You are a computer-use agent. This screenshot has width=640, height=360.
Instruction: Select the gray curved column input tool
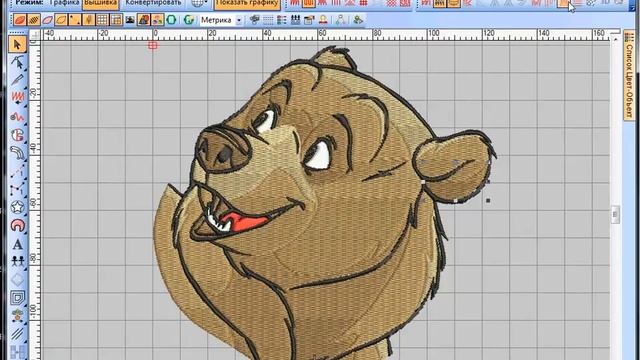(17, 153)
